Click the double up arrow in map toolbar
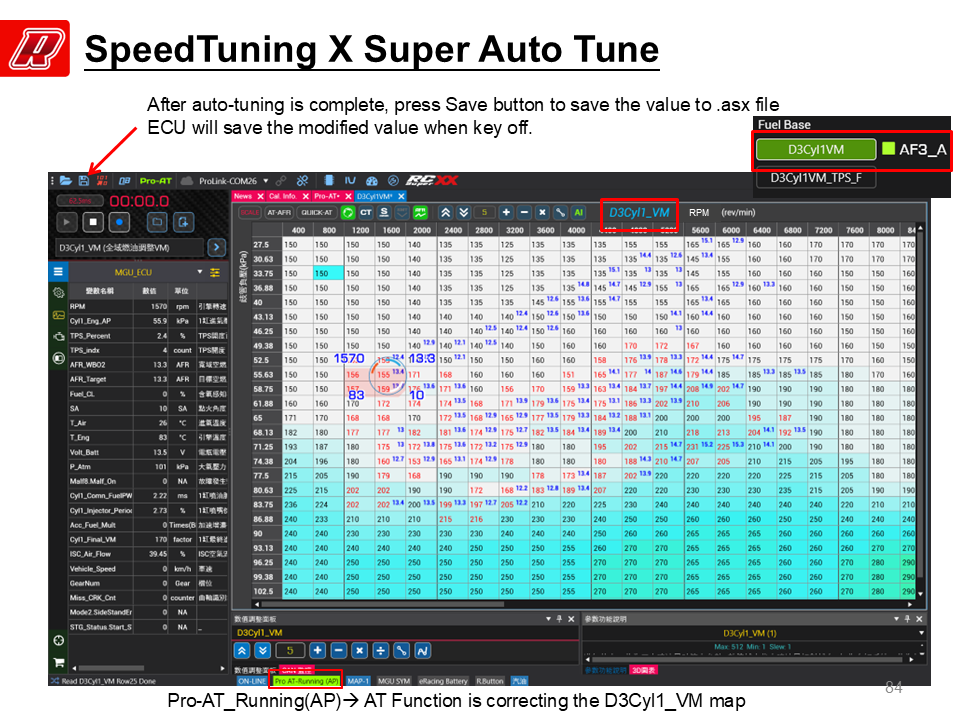960x720 pixels. [x=446, y=212]
